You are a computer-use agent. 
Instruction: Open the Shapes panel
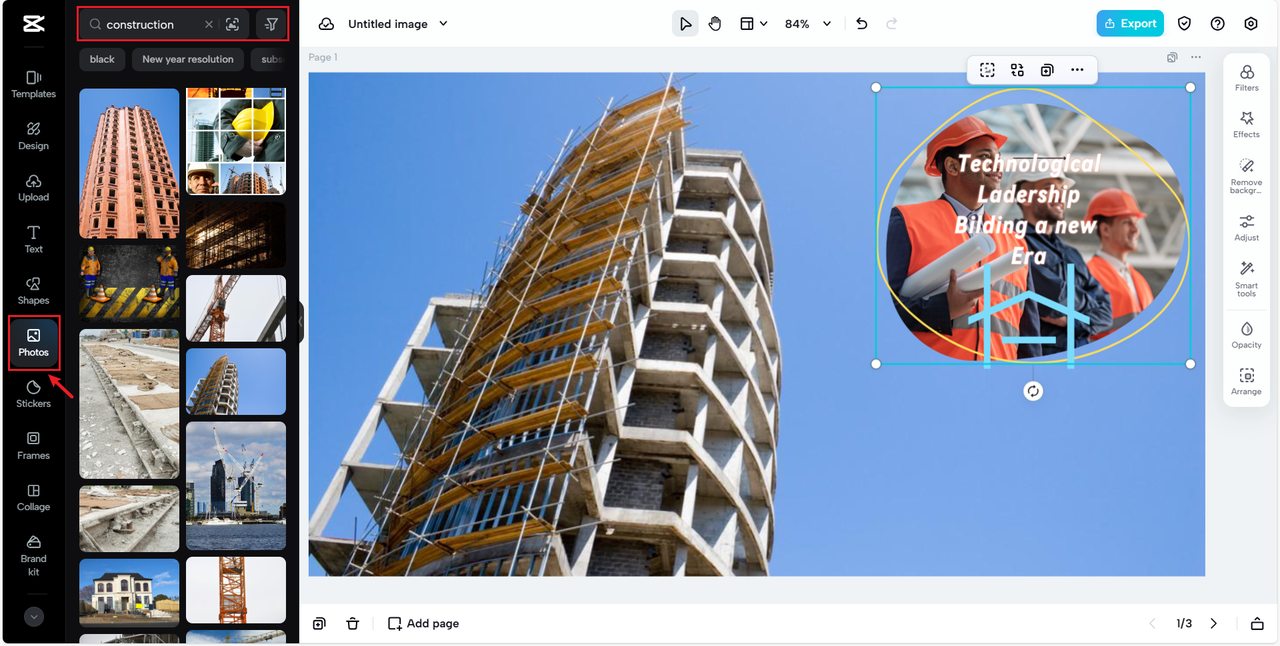[x=33, y=291]
